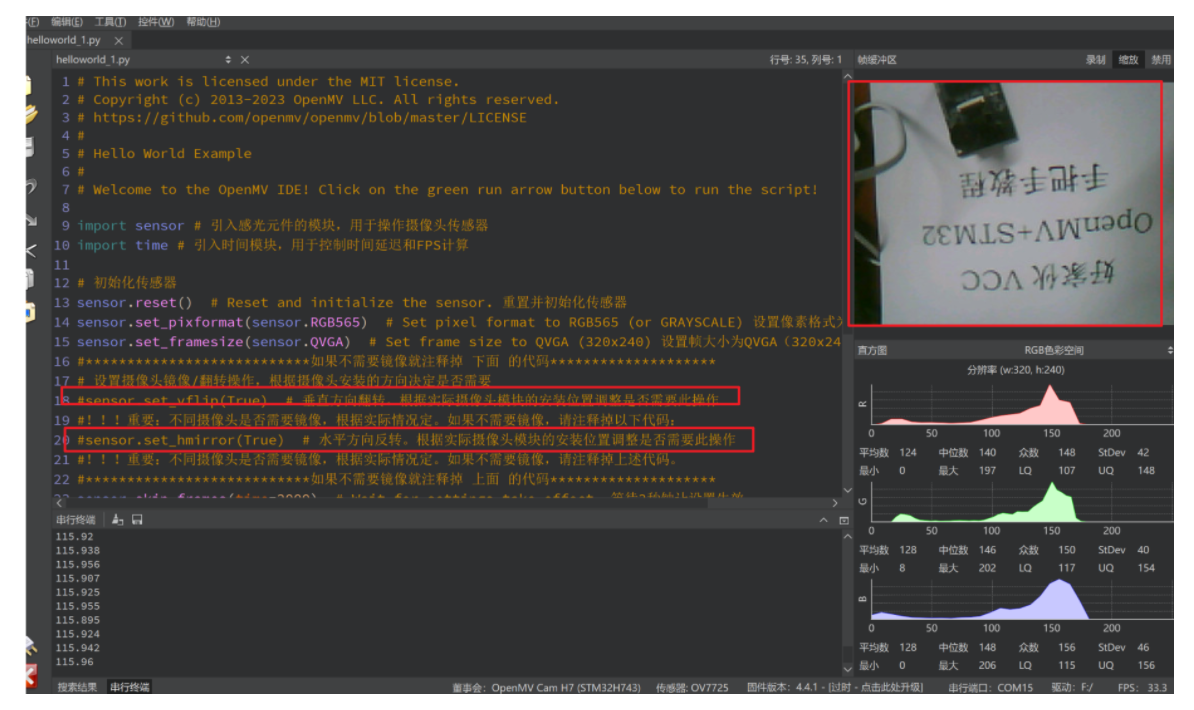Click the 串行端口: COM15 status entry
Viewport: 1194px width, 710px height.
coord(991,687)
